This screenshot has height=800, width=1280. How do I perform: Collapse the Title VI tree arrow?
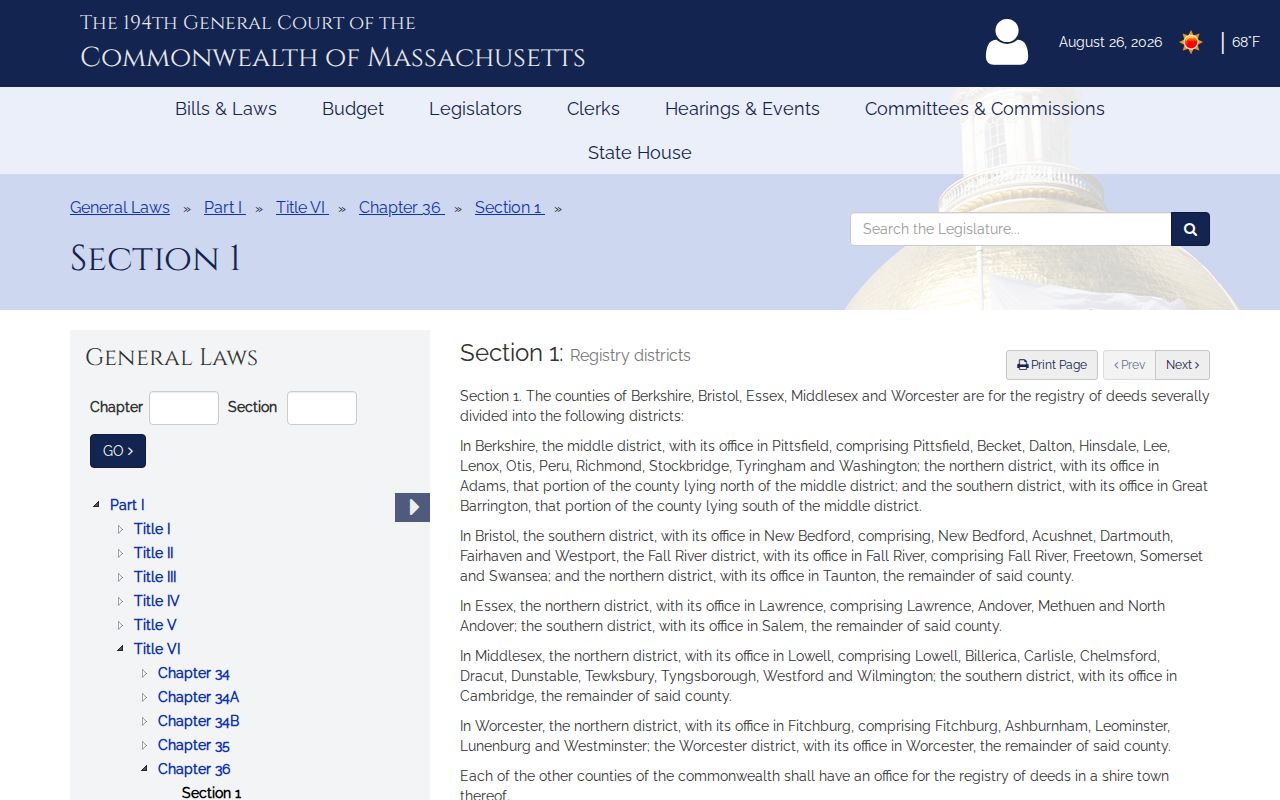120,649
